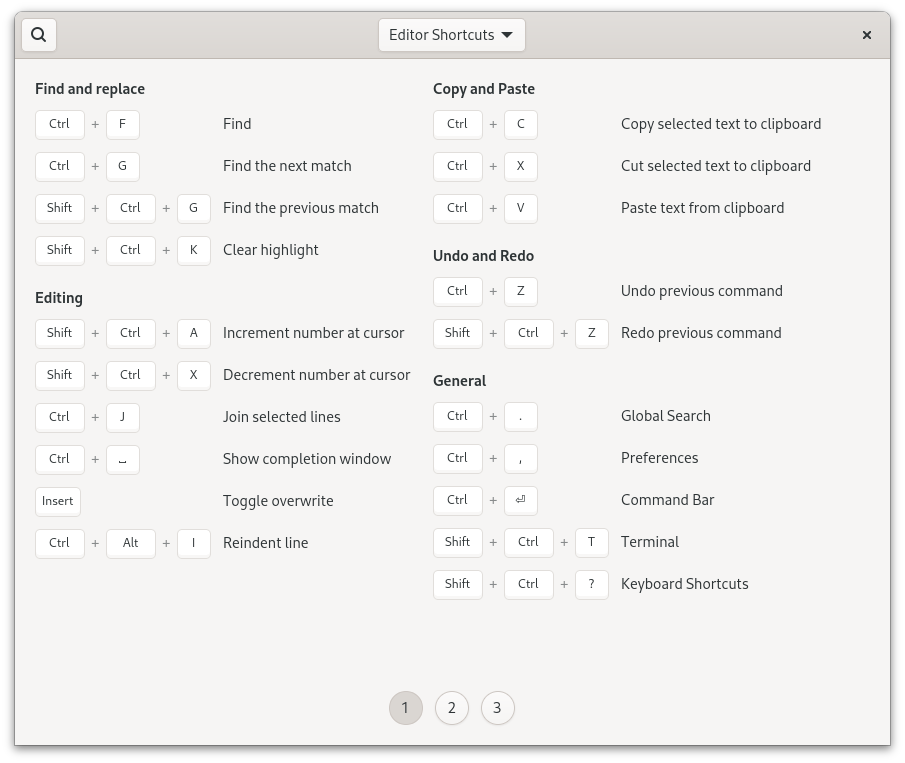Click the General section heading
The image size is (905, 763).
pos(460,381)
